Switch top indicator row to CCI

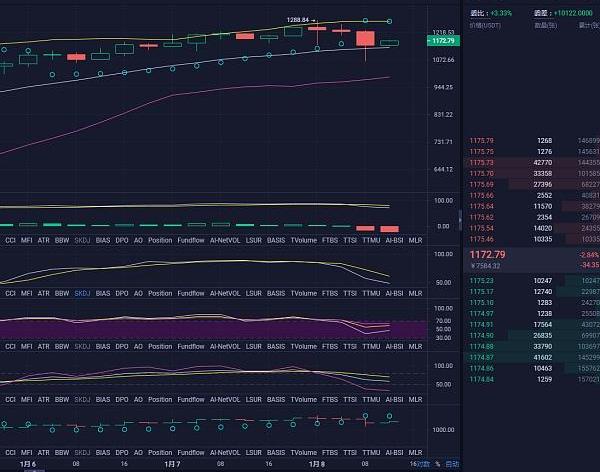[x=11, y=240]
